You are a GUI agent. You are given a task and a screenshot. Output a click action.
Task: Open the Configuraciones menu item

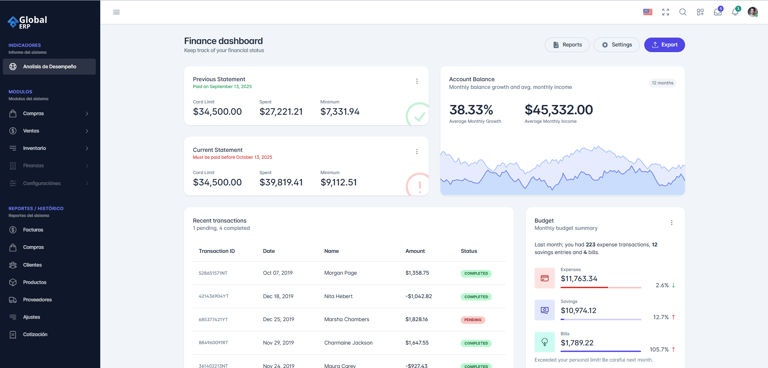click(49, 183)
